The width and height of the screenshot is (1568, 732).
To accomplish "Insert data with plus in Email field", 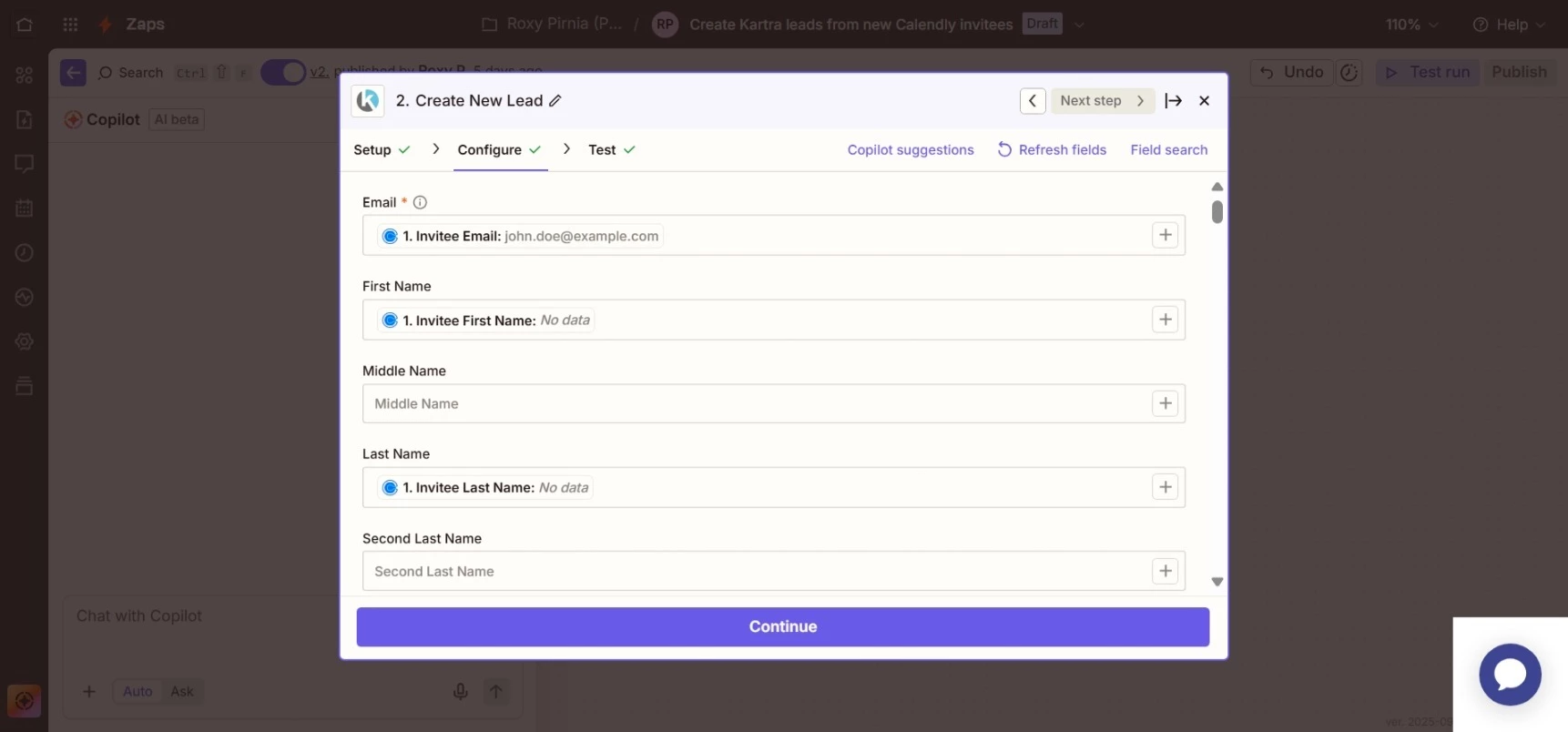I will pyautogui.click(x=1166, y=235).
